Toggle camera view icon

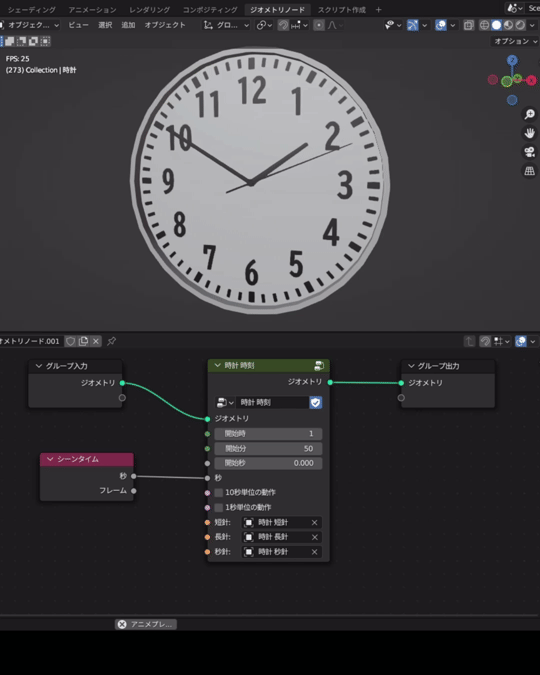pos(529,152)
